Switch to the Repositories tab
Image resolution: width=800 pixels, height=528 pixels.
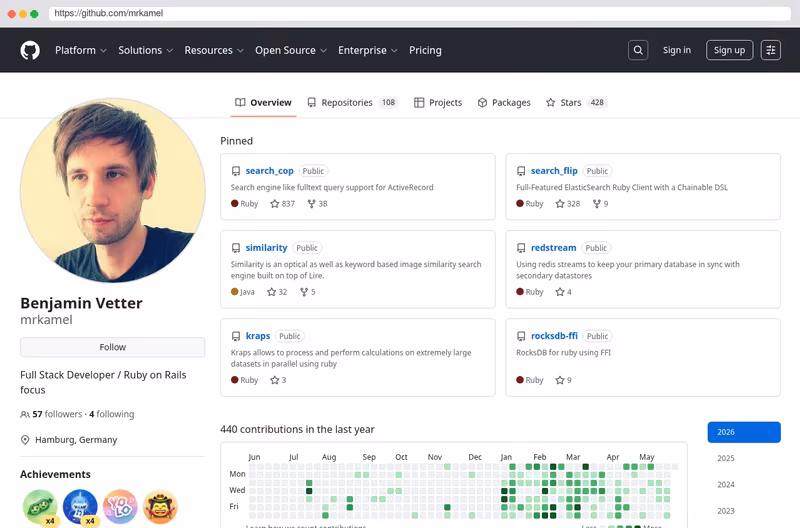coord(352,103)
